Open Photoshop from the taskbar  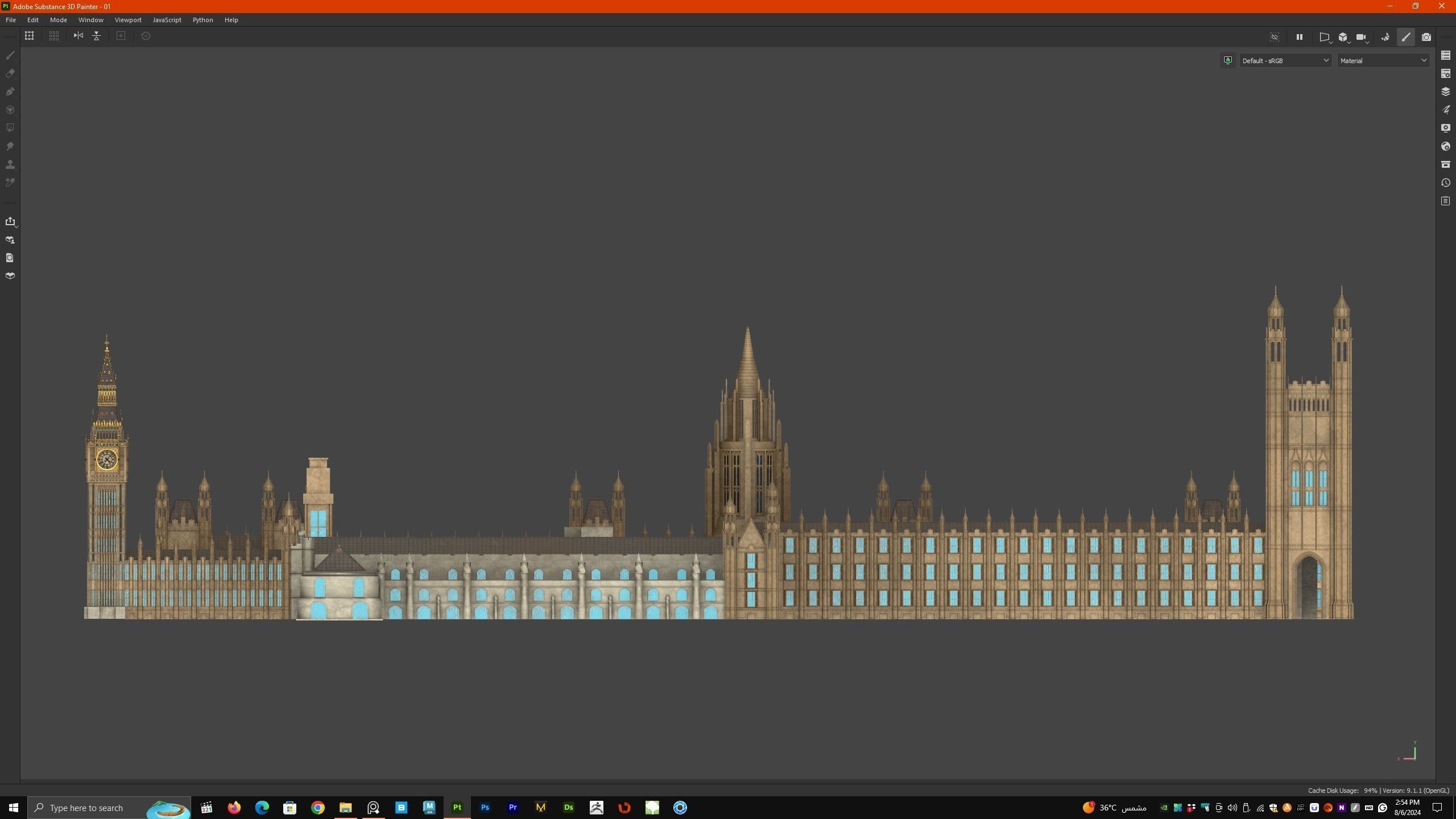pos(485,808)
